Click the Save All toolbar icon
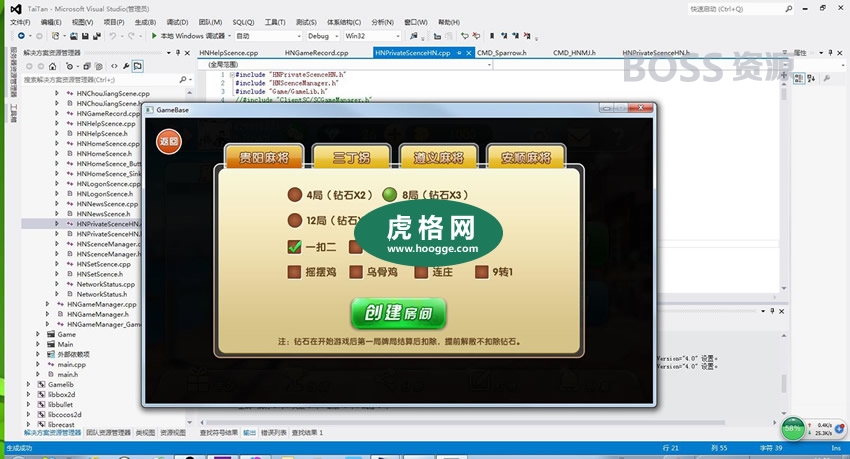This screenshot has width=850, height=459. pos(96,36)
